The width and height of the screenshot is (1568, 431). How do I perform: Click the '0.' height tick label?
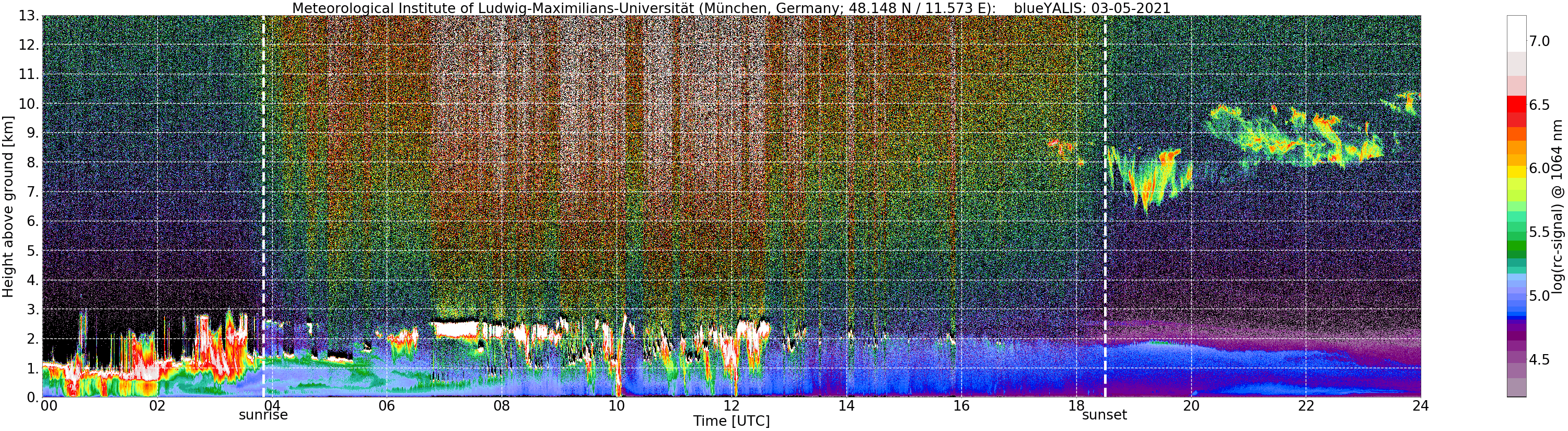(33, 397)
